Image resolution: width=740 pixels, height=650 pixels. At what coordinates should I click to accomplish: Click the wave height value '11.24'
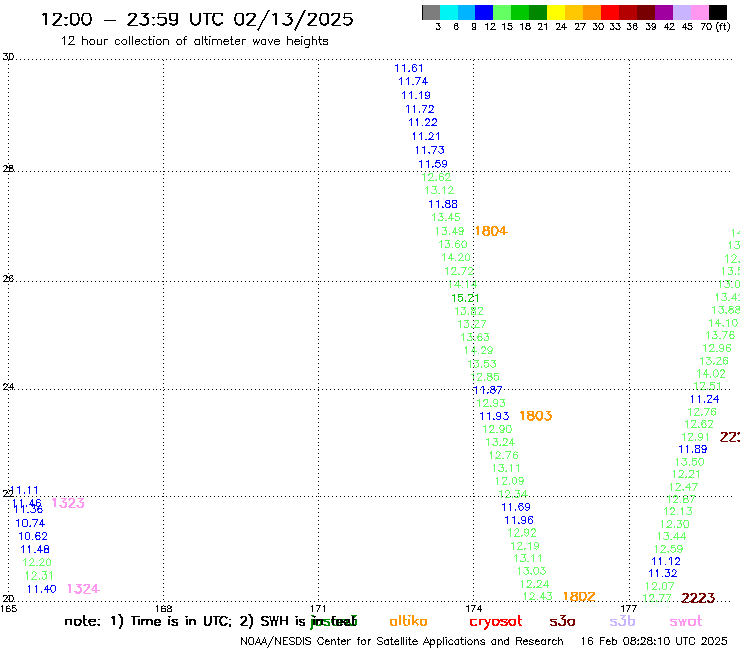click(x=705, y=399)
